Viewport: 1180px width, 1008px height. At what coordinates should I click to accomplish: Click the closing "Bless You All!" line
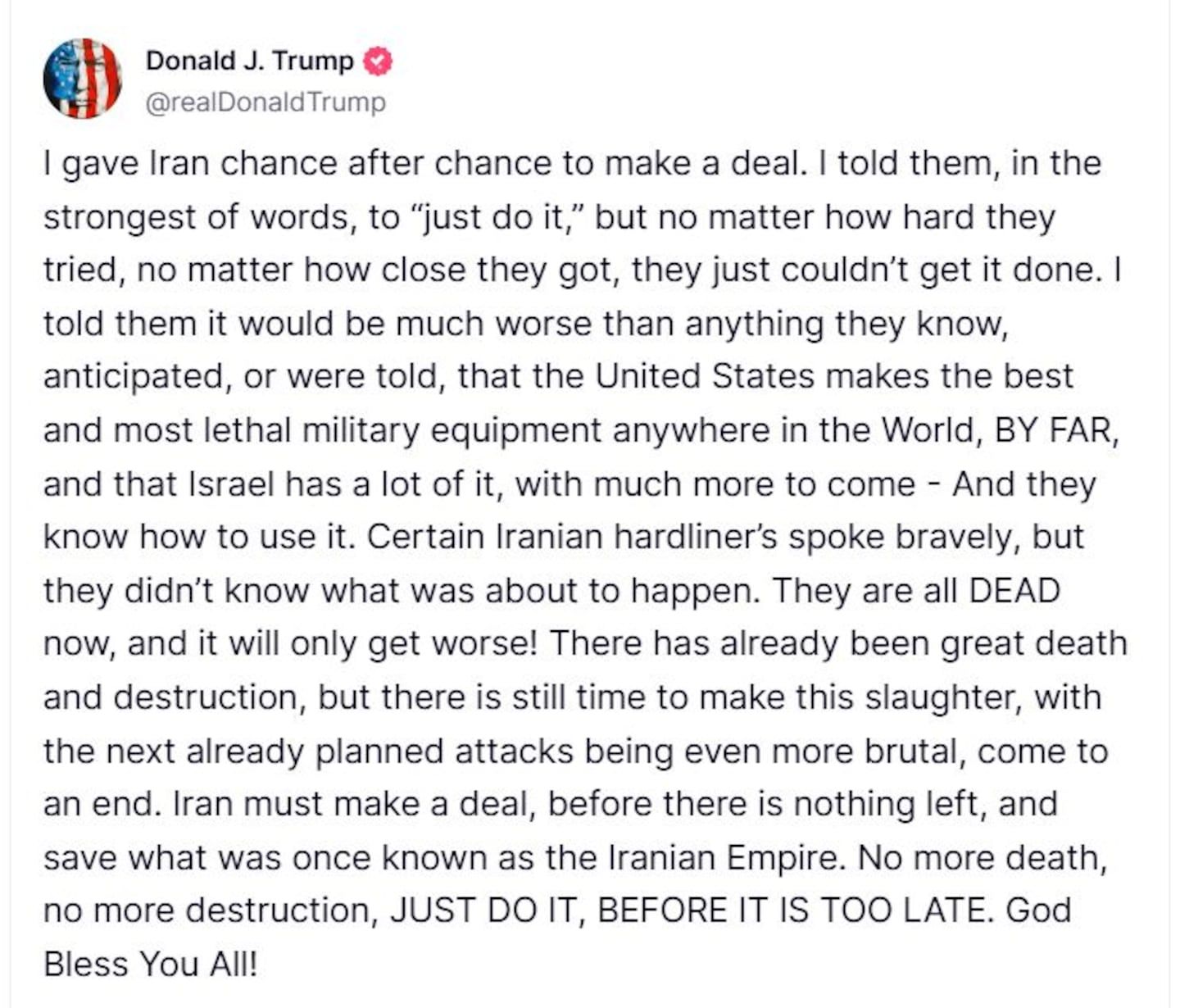click(x=150, y=965)
